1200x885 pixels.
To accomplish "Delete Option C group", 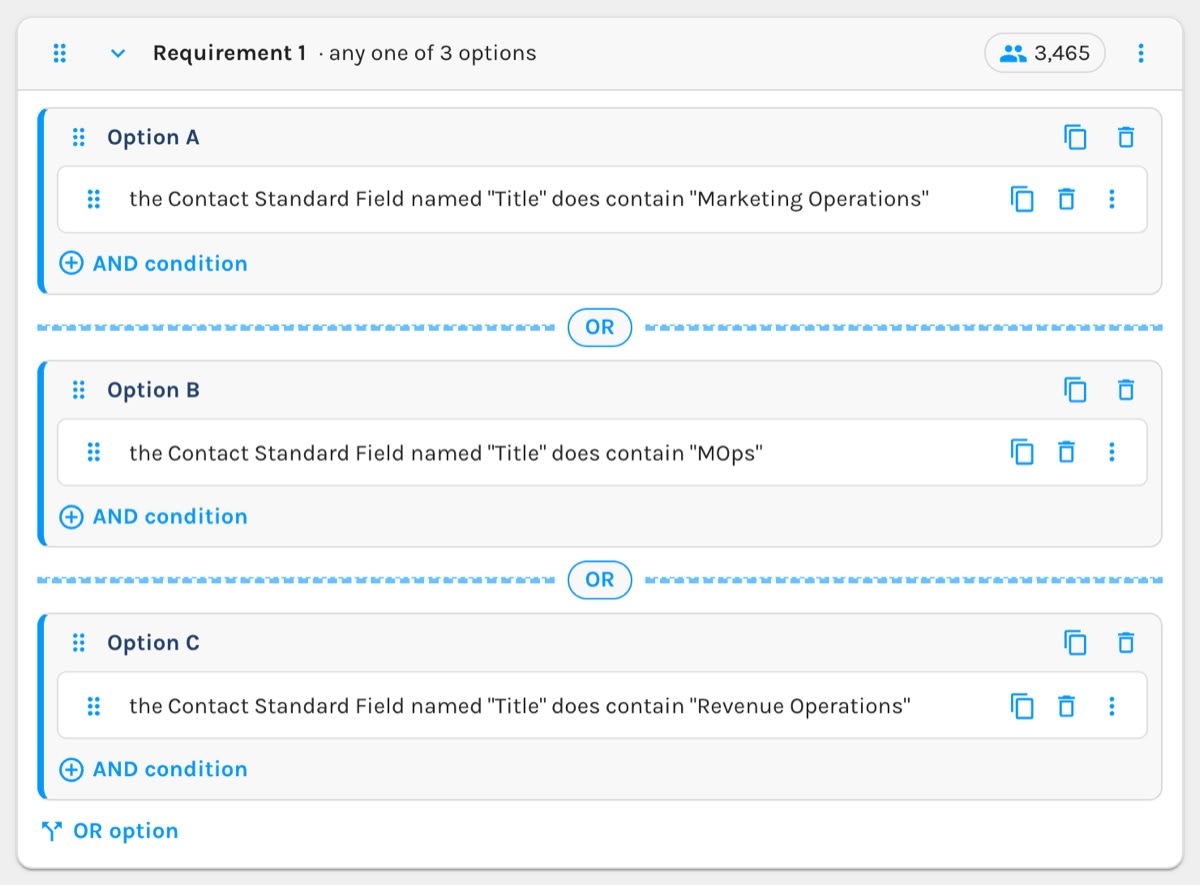I will coord(1126,643).
